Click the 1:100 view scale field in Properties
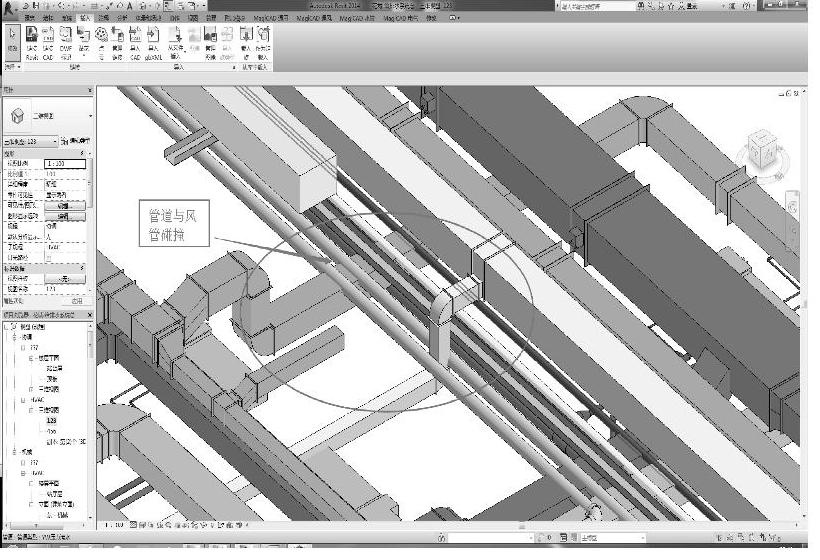This screenshot has height=560, width=820. tap(67, 163)
